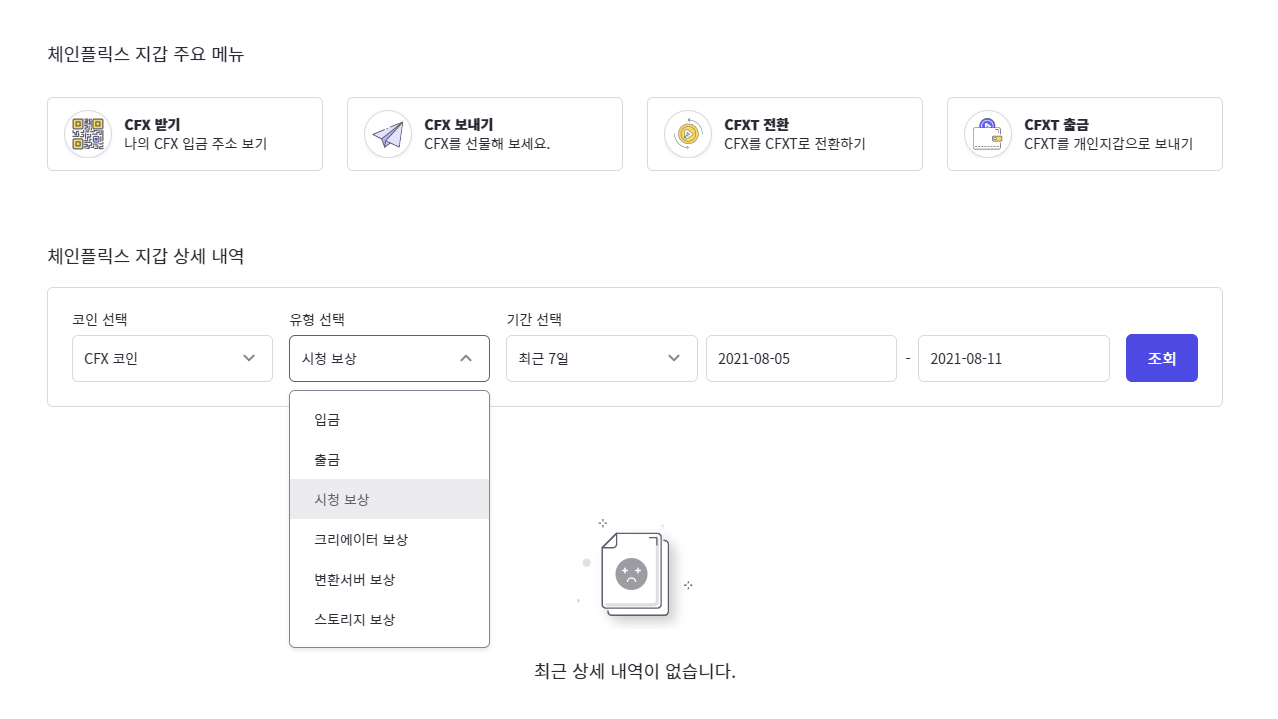Open the CFX 보내기 menu card

[x=485, y=134]
